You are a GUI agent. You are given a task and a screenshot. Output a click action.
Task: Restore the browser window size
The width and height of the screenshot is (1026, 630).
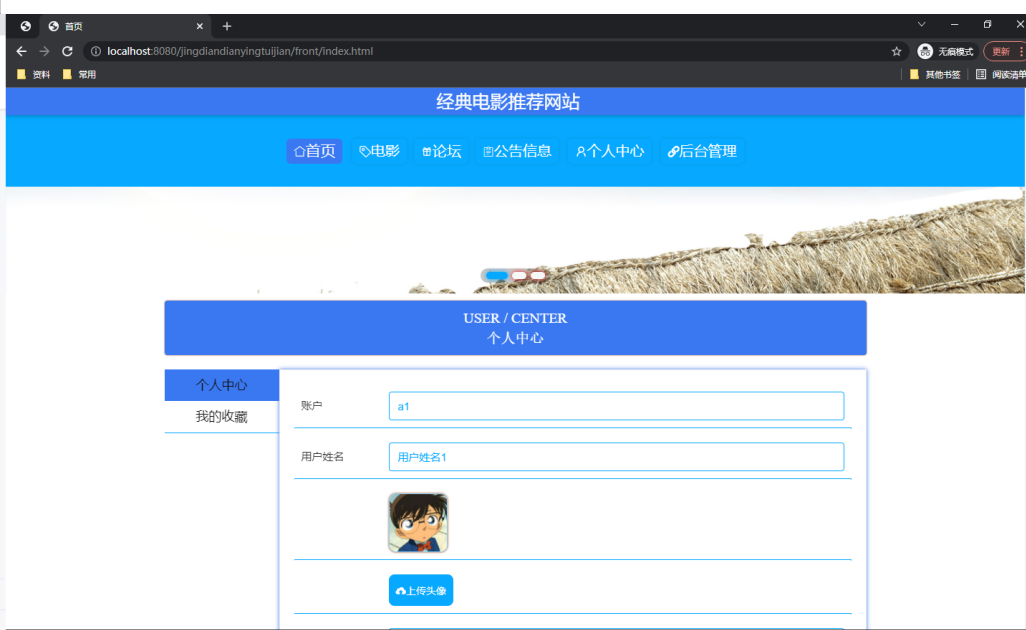click(987, 24)
